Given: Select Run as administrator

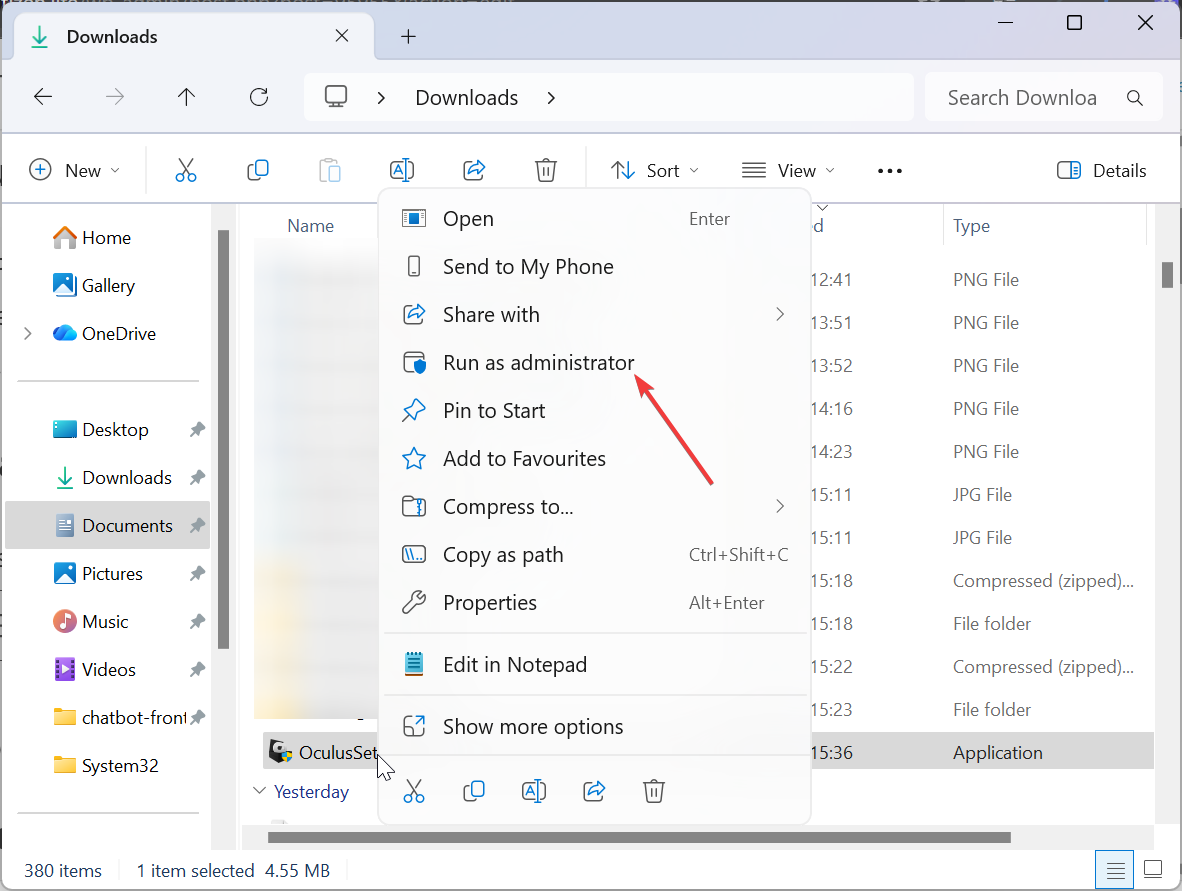Looking at the screenshot, I should click(538, 363).
